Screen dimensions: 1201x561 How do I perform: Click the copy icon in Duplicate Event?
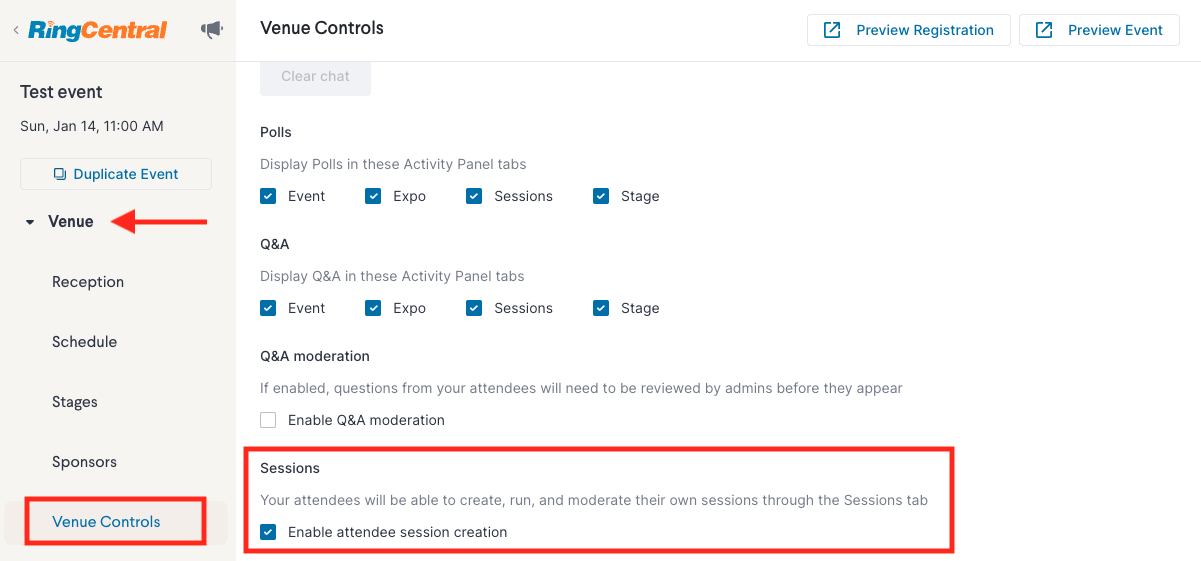coord(60,174)
